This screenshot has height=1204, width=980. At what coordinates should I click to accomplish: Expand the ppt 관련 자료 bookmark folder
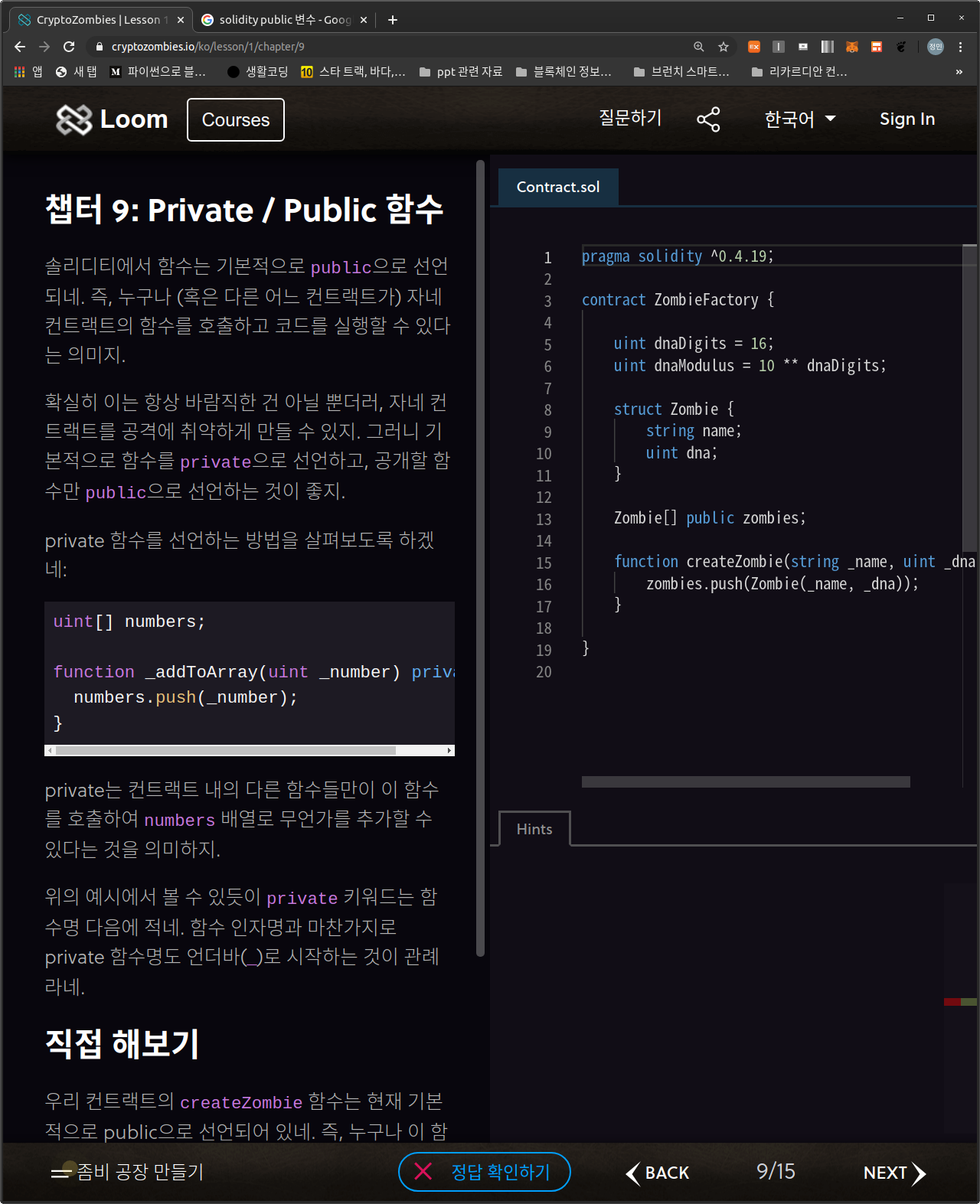click(x=461, y=72)
